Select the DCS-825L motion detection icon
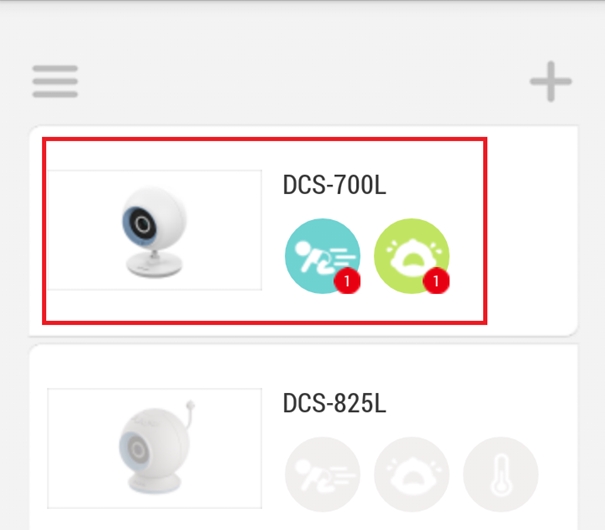Image resolution: width=605 pixels, height=530 pixels. [323, 474]
